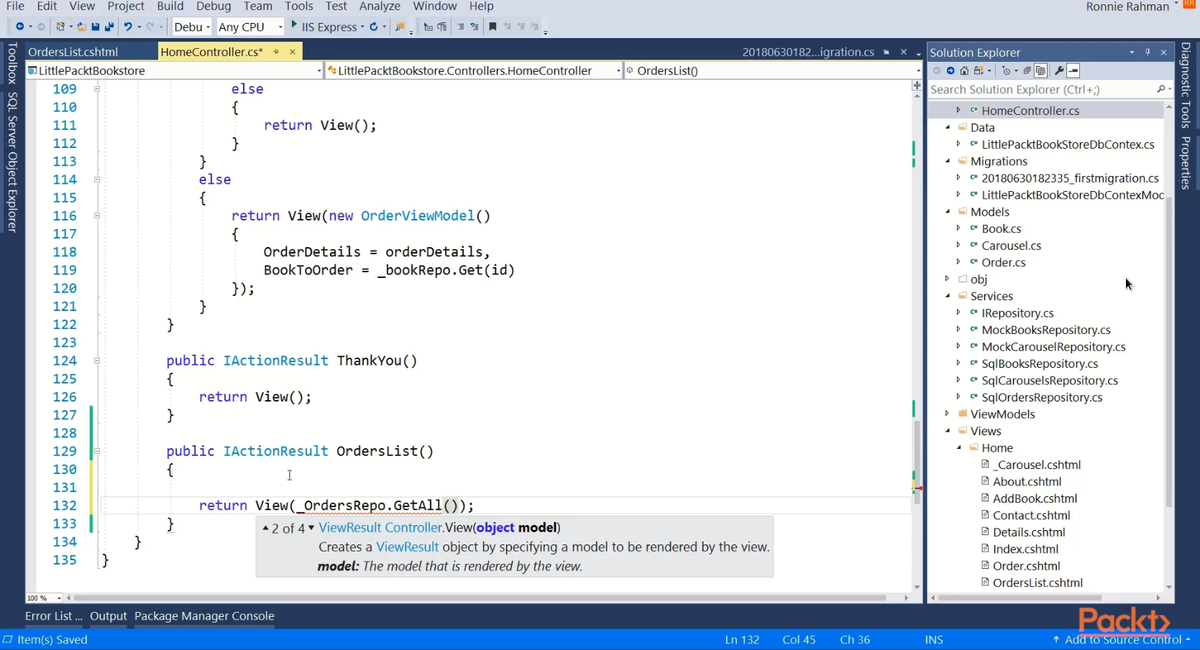The height and width of the screenshot is (650, 1200).
Task: Click Switch Views icon in Solution Explorer
Action: (977, 71)
